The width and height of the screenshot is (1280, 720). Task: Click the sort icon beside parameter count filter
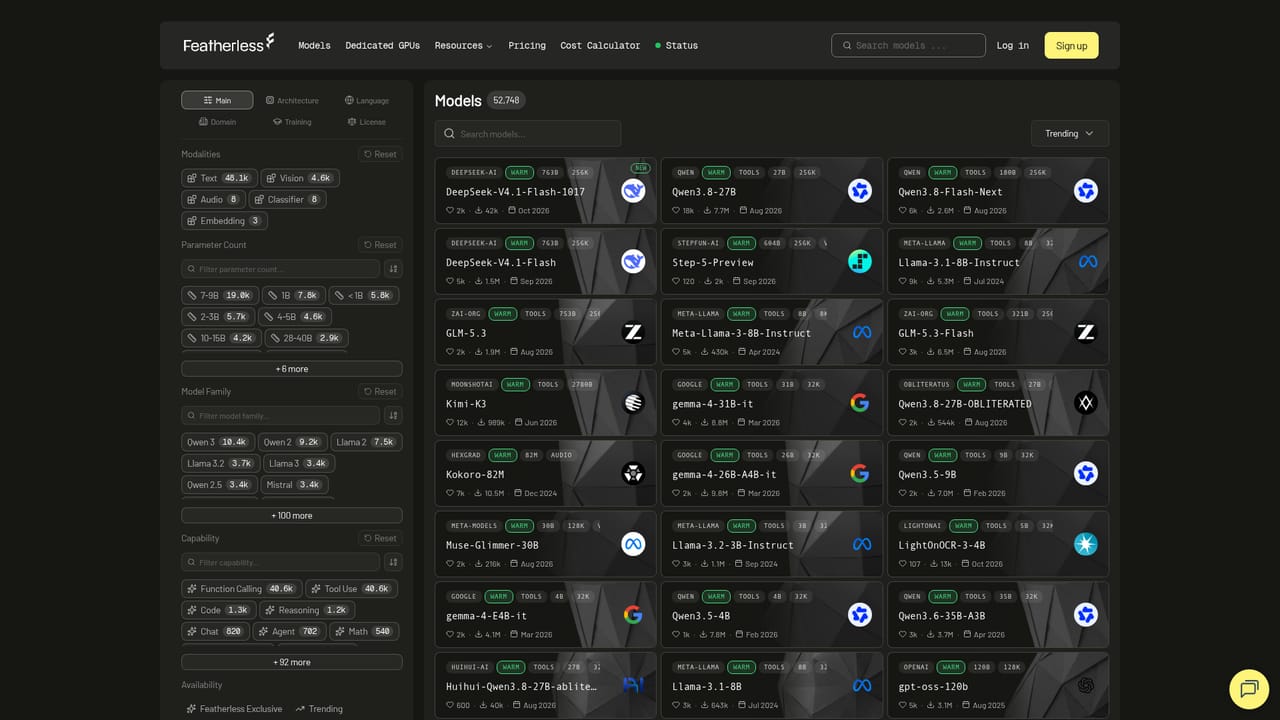click(393, 269)
